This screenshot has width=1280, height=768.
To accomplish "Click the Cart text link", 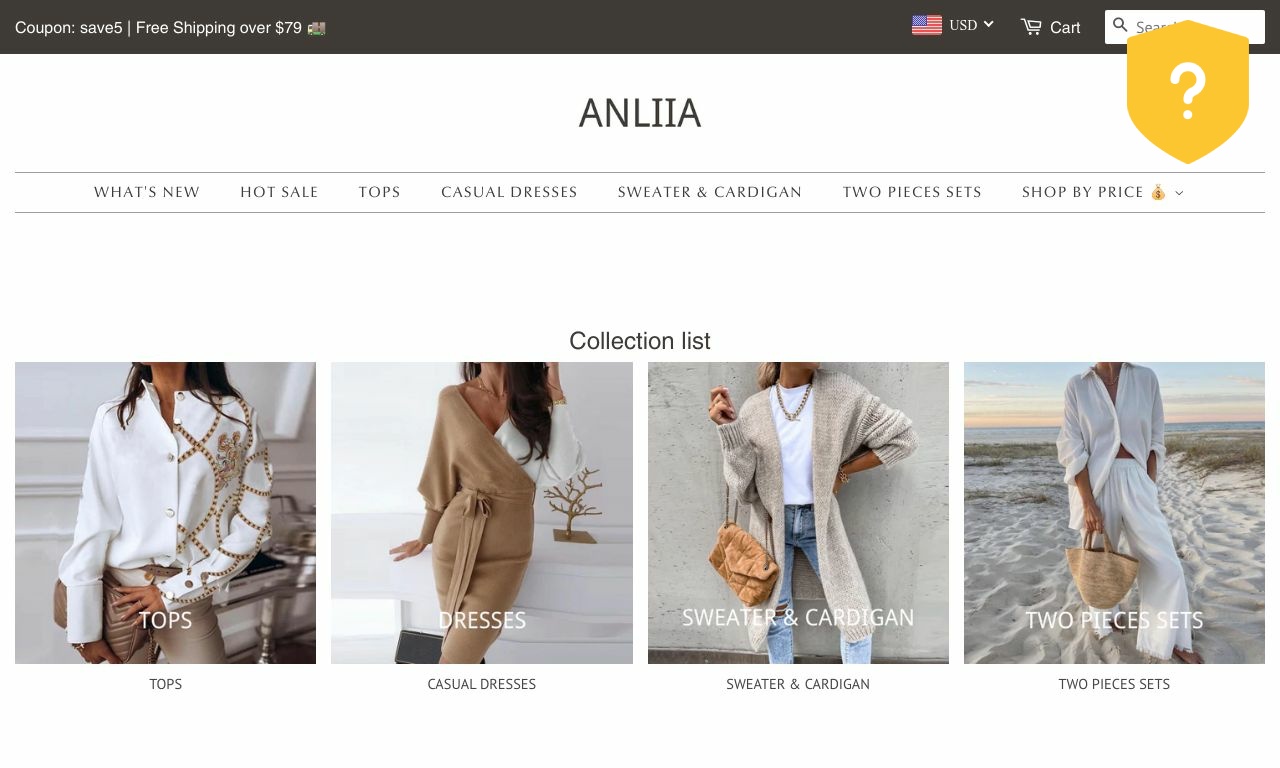I will [x=1065, y=28].
